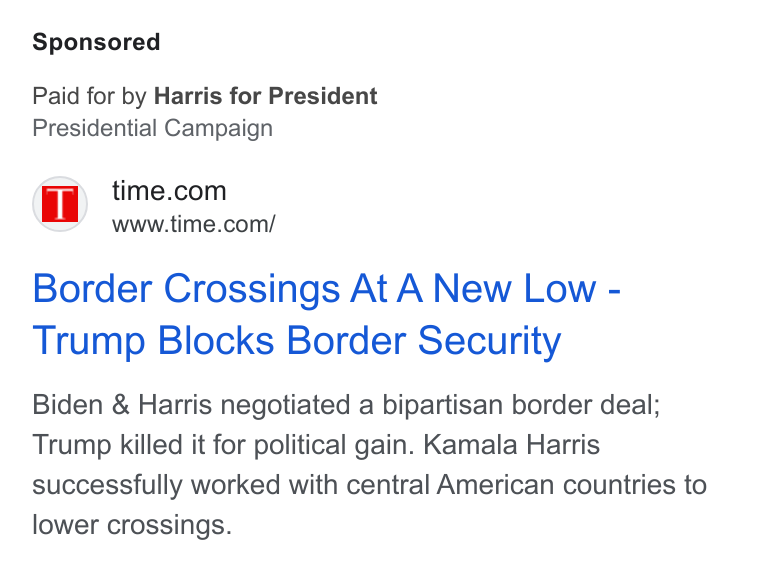Click the 'Biden & Harris negotiated' description line
This screenshot has height=568, width=760.
pos(346,405)
